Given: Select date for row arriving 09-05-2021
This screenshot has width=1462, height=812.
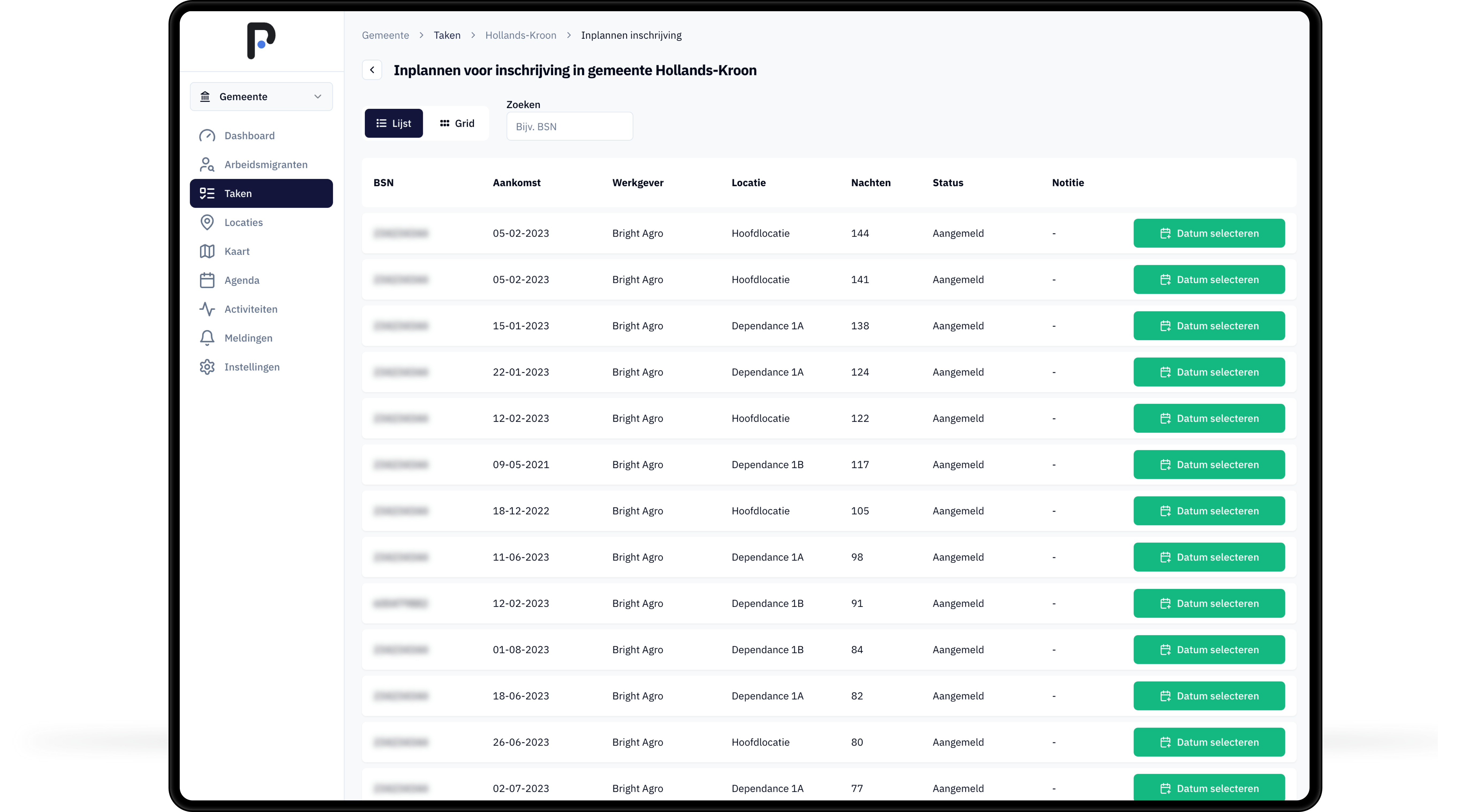Looking at the screenshot, I should 1209,465.
